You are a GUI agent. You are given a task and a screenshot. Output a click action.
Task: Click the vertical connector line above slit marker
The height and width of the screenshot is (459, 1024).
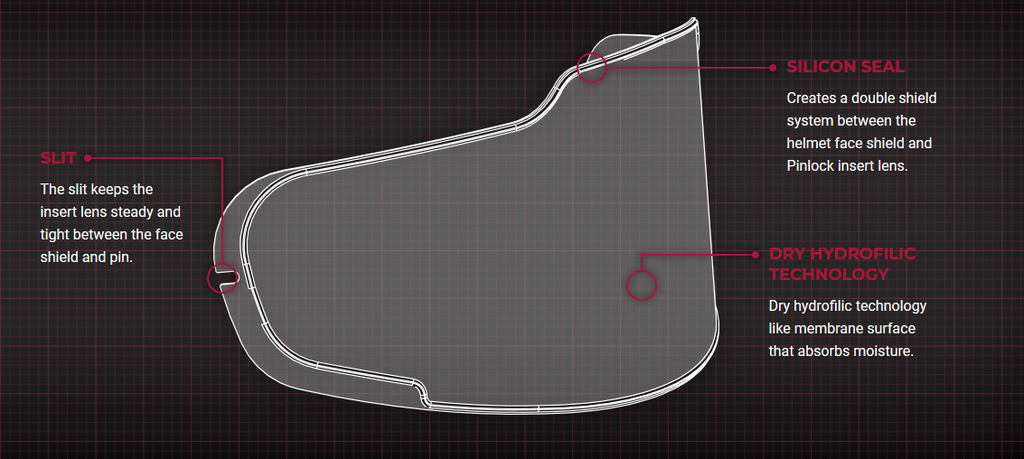222,210
